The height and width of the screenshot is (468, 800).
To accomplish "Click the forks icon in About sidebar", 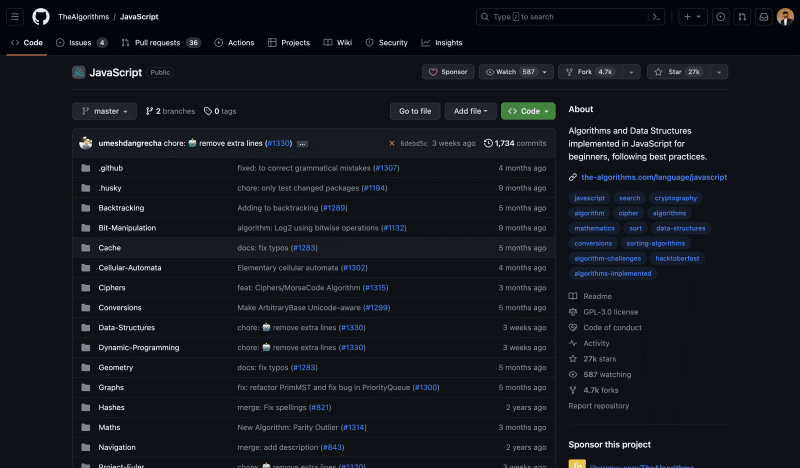I will (573, 390).
